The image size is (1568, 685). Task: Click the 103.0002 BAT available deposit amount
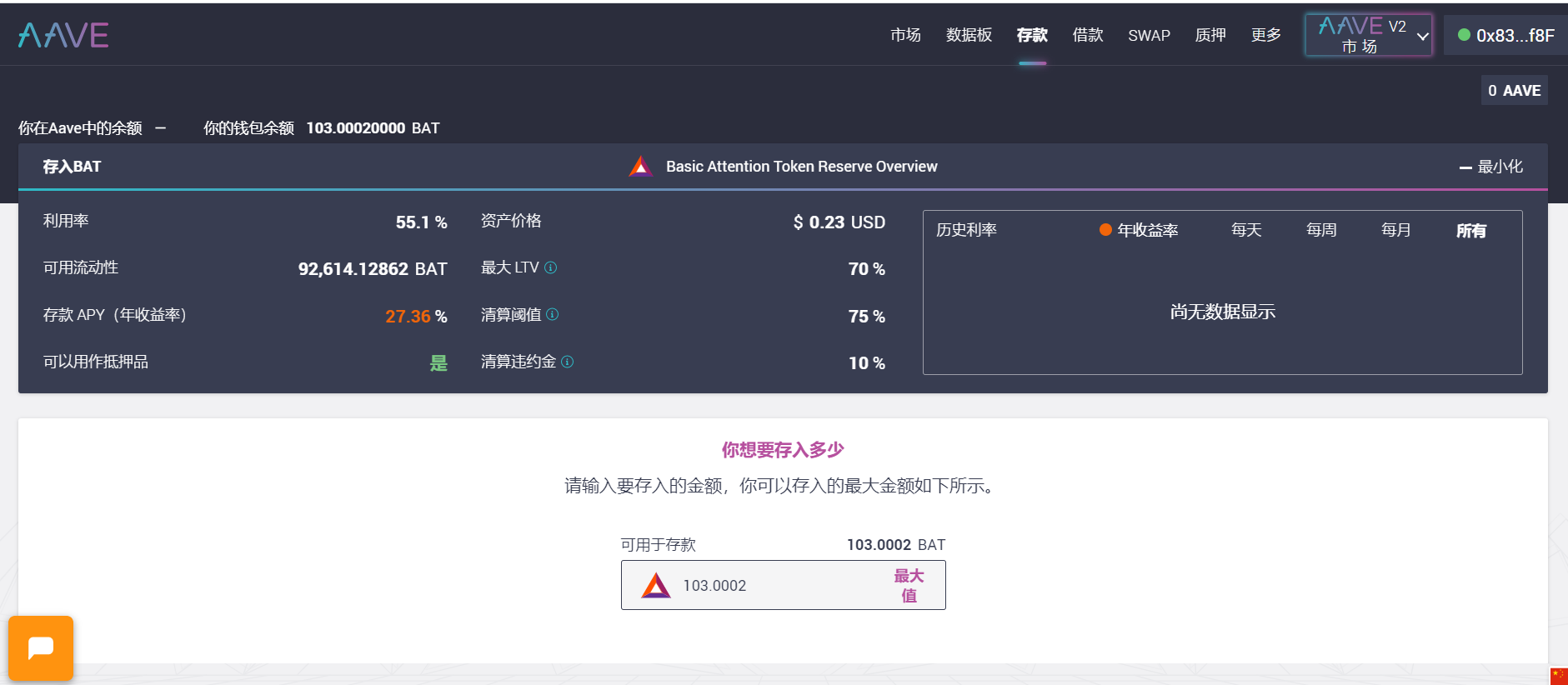pos(896,545)
